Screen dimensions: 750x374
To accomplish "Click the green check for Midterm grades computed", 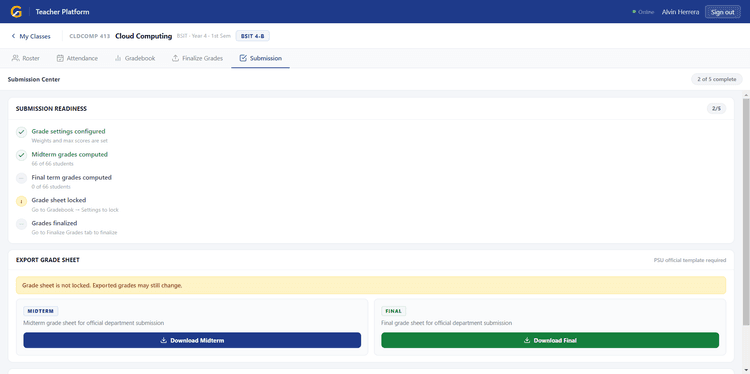I will pos(22,155).
